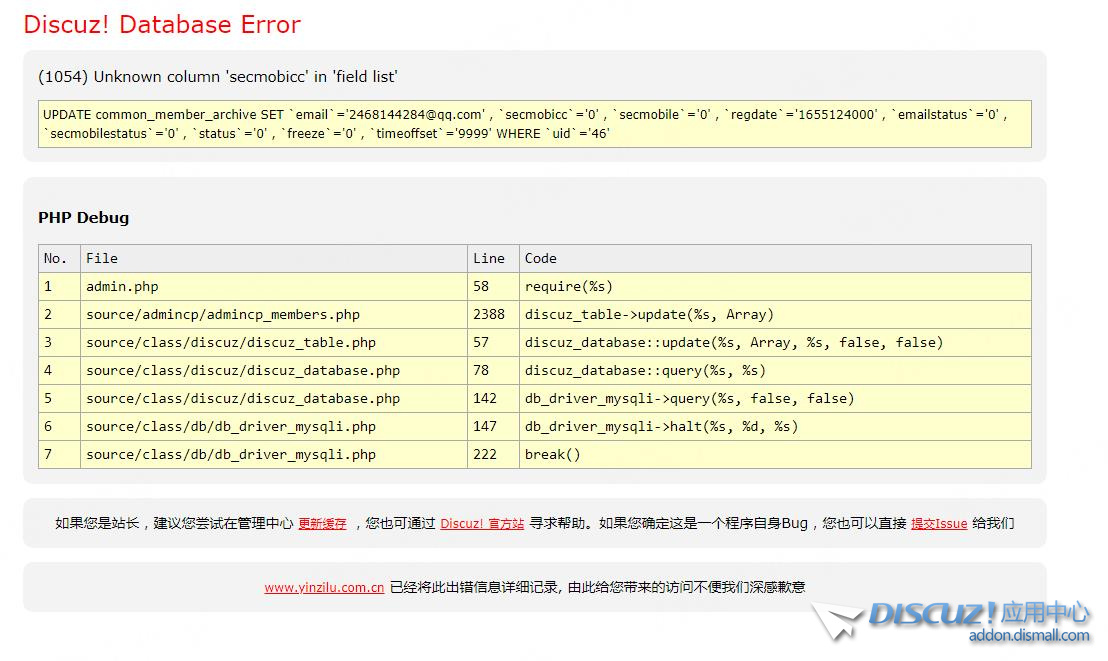The height and width of the screenshot is (661, 1108).
Task: Follow the 提交Issue link
Action: click(x=939, y=524)
